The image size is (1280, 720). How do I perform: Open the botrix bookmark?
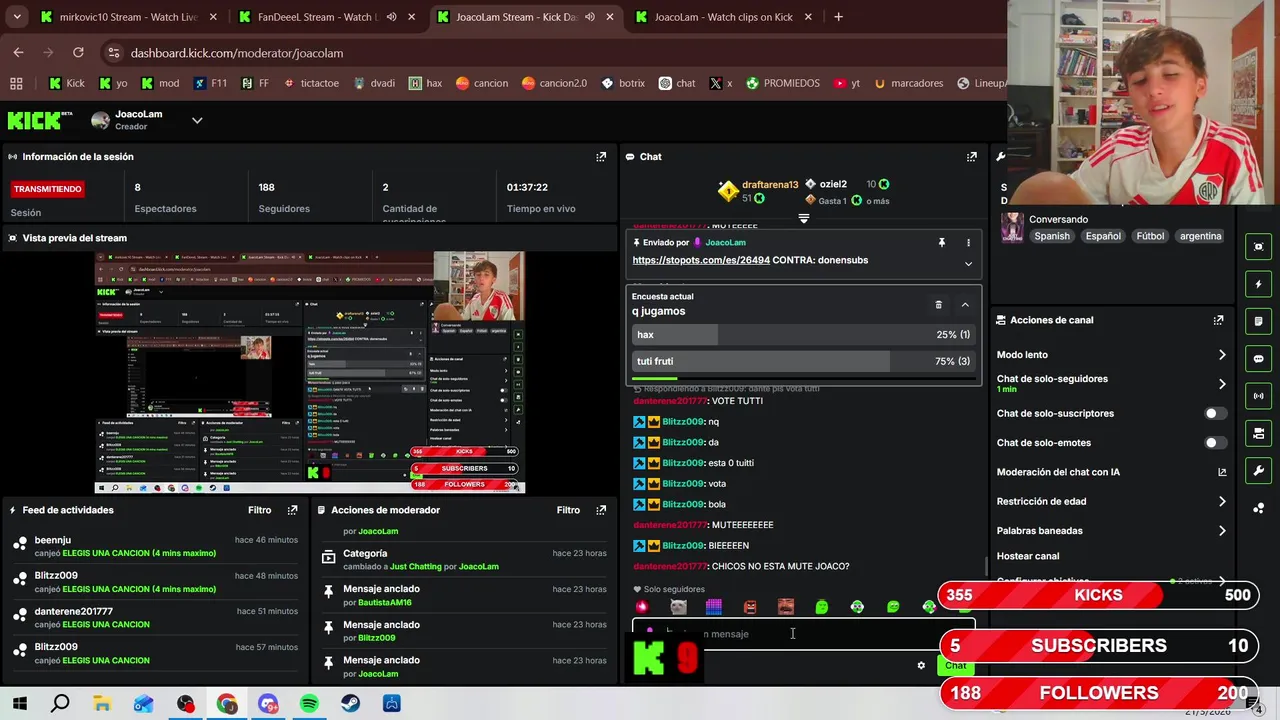click(x=623, y=83)
